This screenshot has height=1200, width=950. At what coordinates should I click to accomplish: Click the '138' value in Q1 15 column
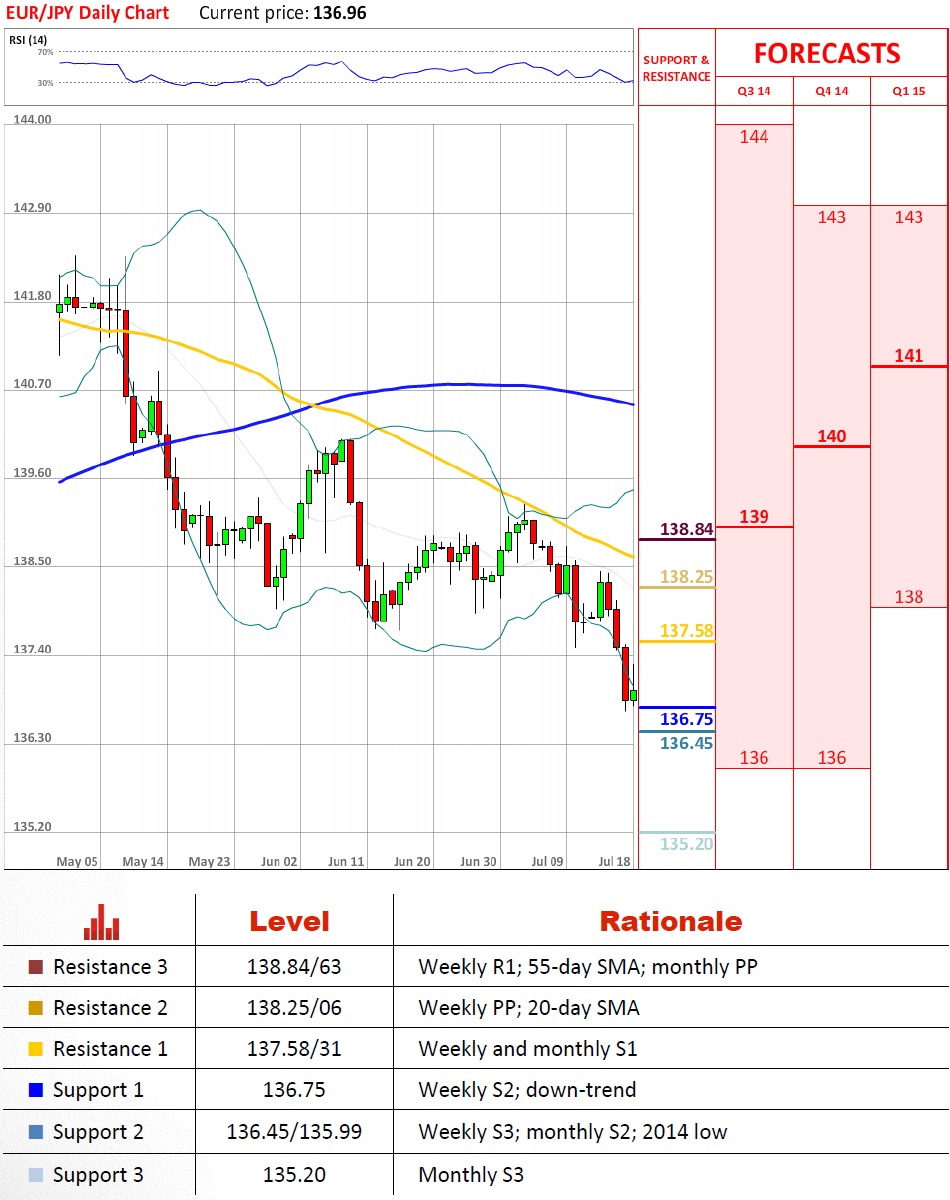[909, 597]
